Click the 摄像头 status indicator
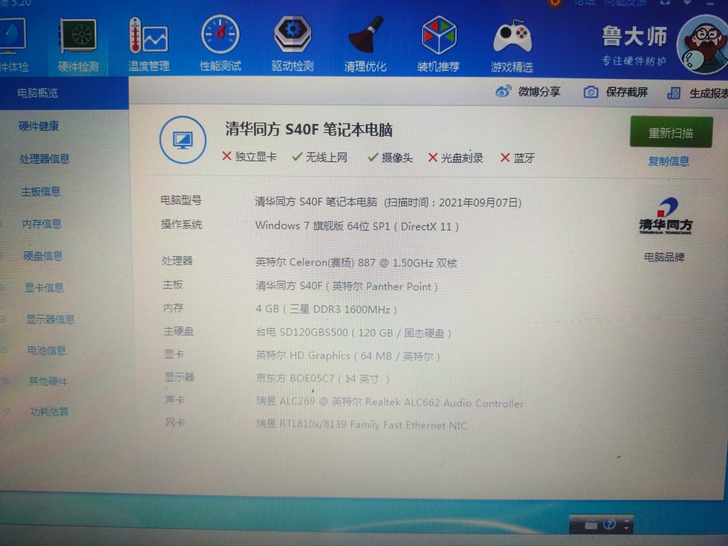The height and width of the screenshot is (546, 728). (390, 157)
